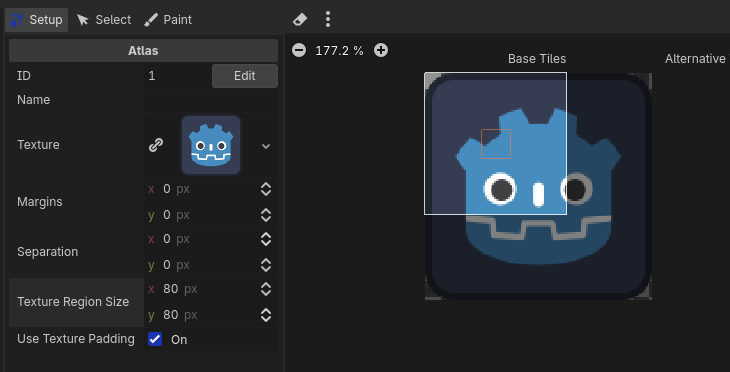Adjust Texture Region Size x stepper
The image size is (730, 372).
coord(266,289)
